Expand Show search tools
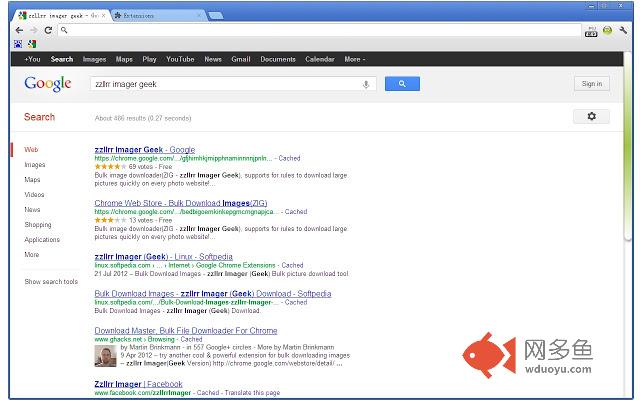This screenshot has width=640, height=400. coord(51,282)
